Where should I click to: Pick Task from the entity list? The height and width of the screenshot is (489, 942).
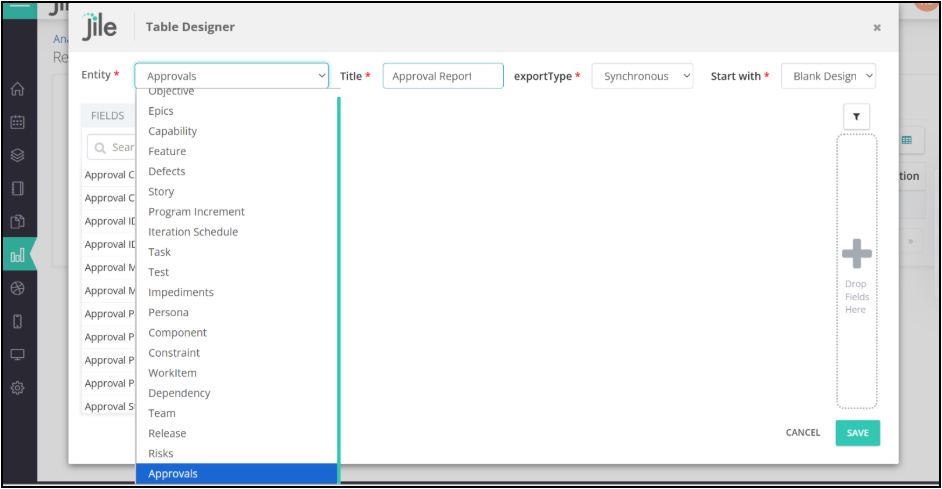pyautogui.click(x=236, y=252)
